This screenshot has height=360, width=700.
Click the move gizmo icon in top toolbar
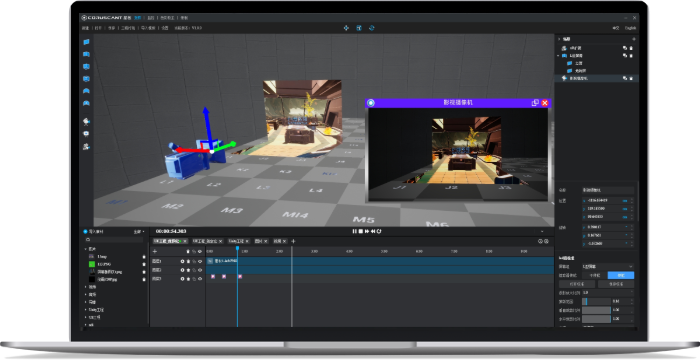point(346,28)
